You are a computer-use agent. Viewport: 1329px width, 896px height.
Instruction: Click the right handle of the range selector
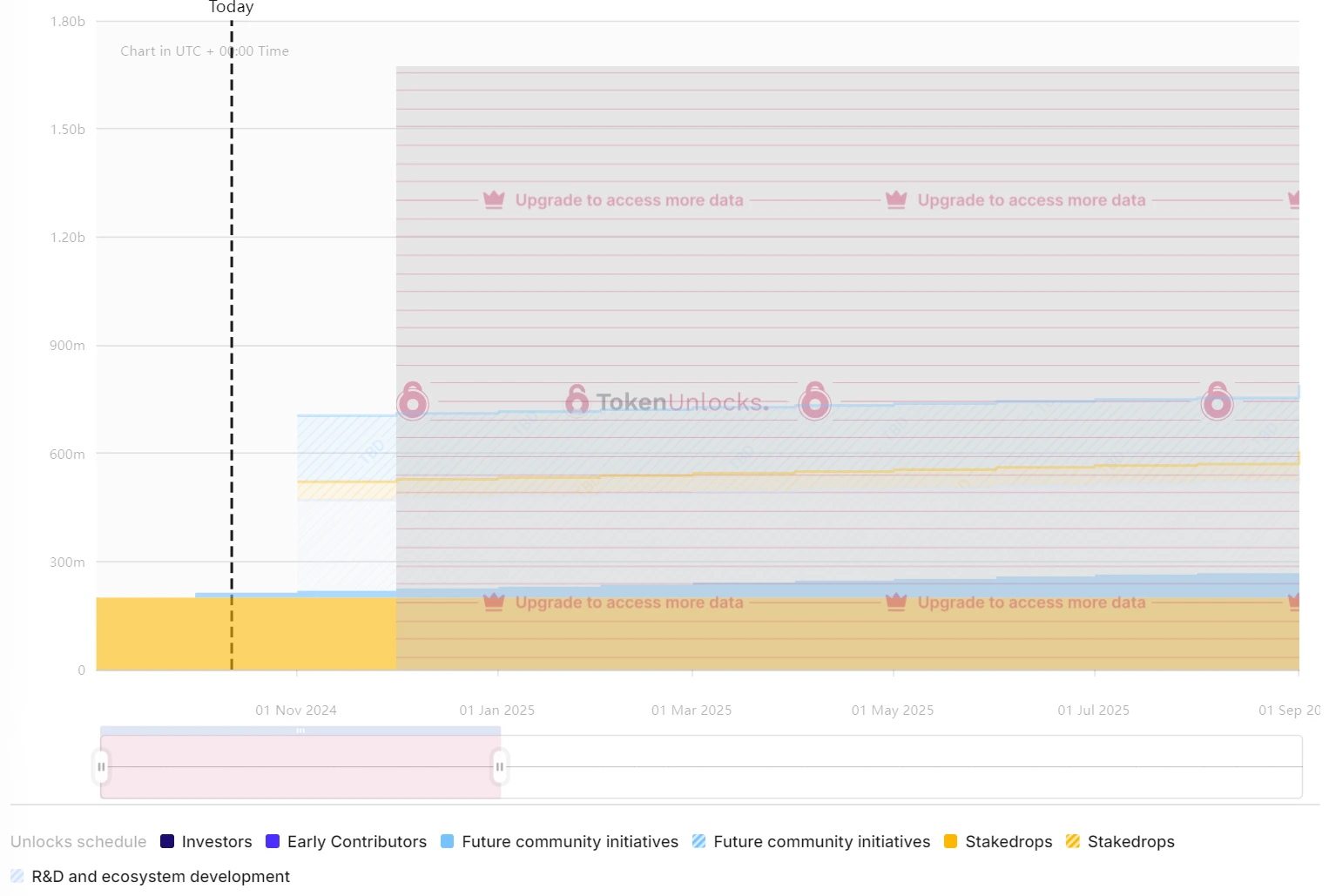coord(500,767)
